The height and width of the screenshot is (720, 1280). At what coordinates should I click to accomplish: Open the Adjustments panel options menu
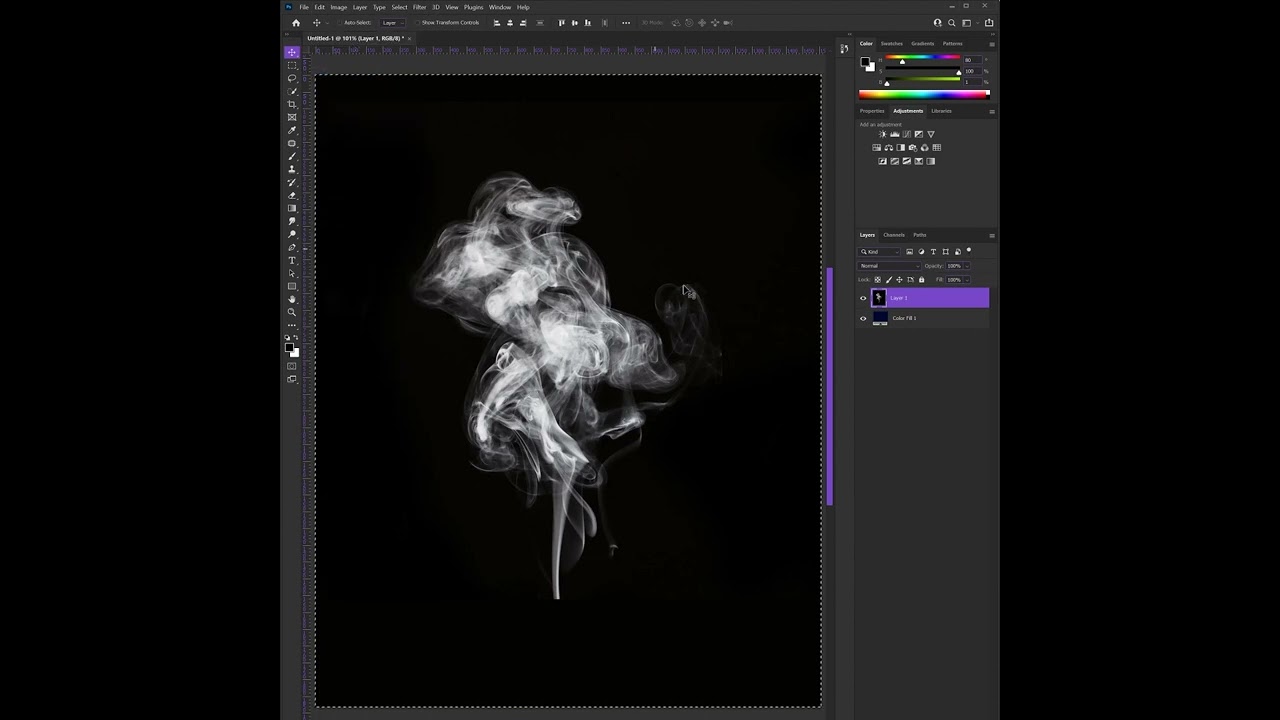[992, 111]
